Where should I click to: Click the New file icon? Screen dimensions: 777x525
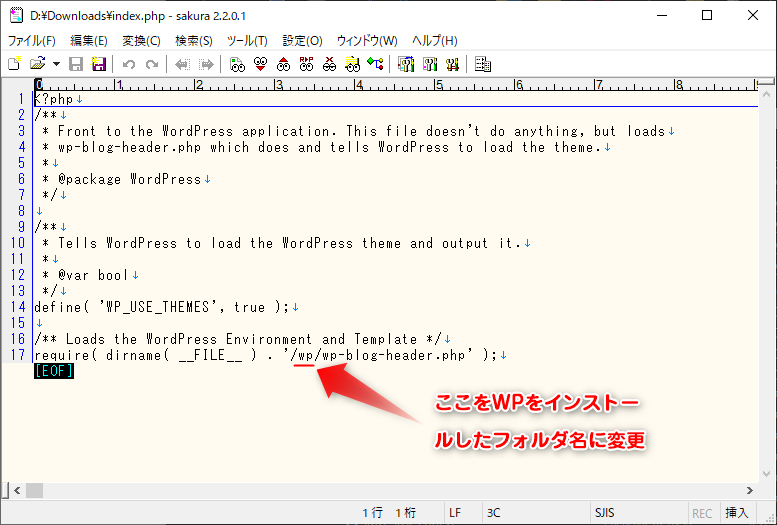pos(14,64)
